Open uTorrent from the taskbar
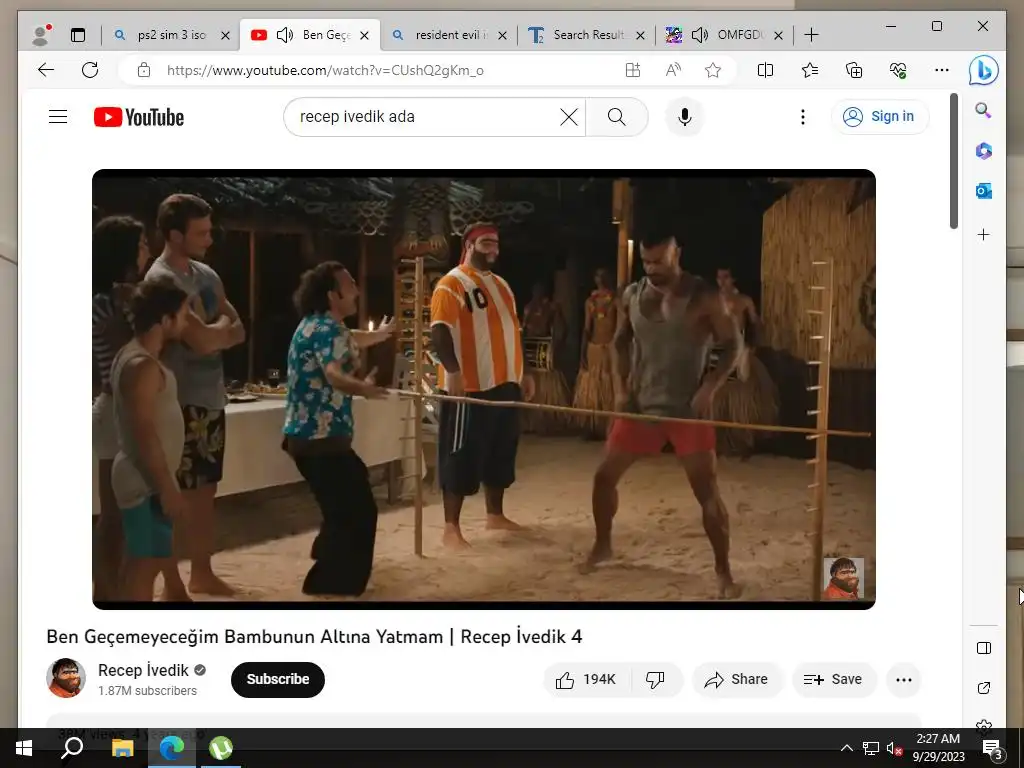 click(221, 748)
